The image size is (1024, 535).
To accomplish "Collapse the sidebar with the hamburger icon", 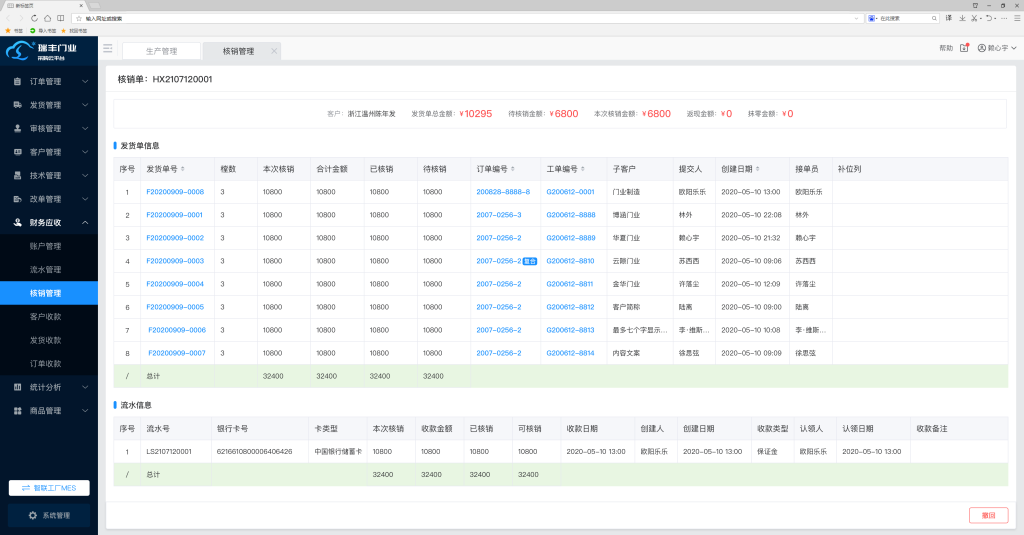I will 108,48.
